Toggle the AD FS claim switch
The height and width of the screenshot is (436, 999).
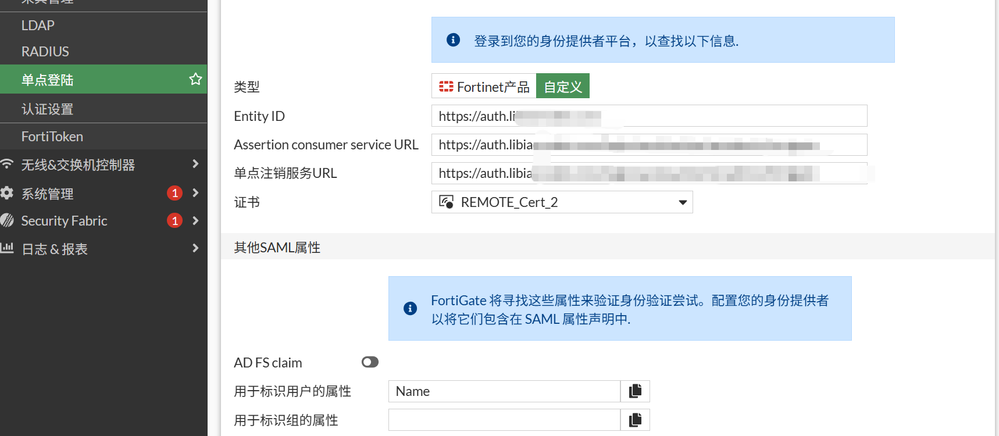click(x=370, y=362)
